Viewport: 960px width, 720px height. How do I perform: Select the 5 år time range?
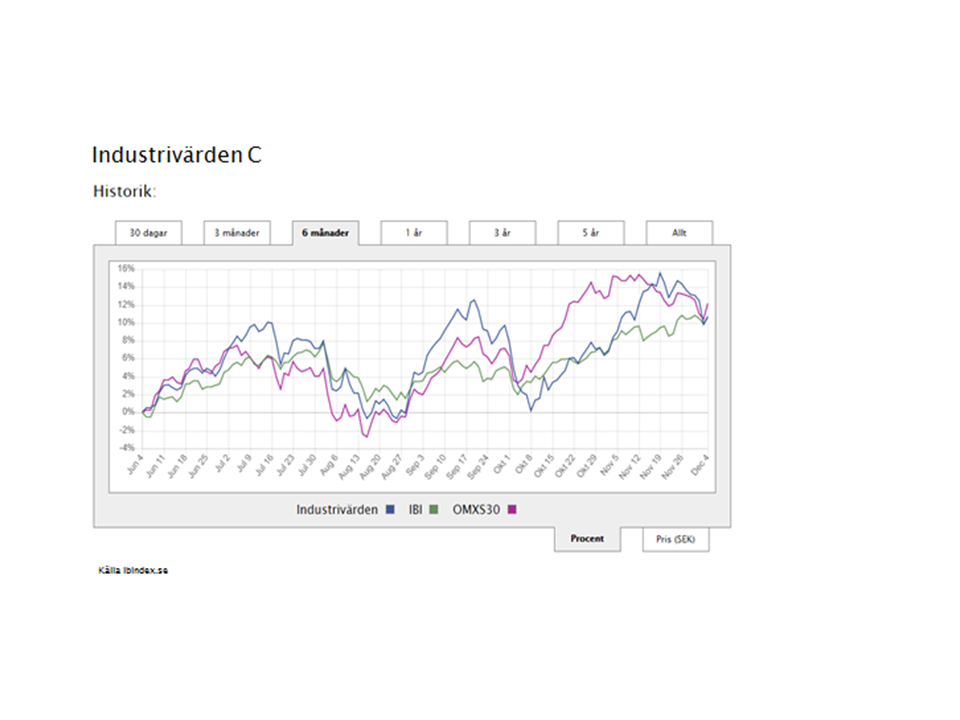(x=591, y=233)
